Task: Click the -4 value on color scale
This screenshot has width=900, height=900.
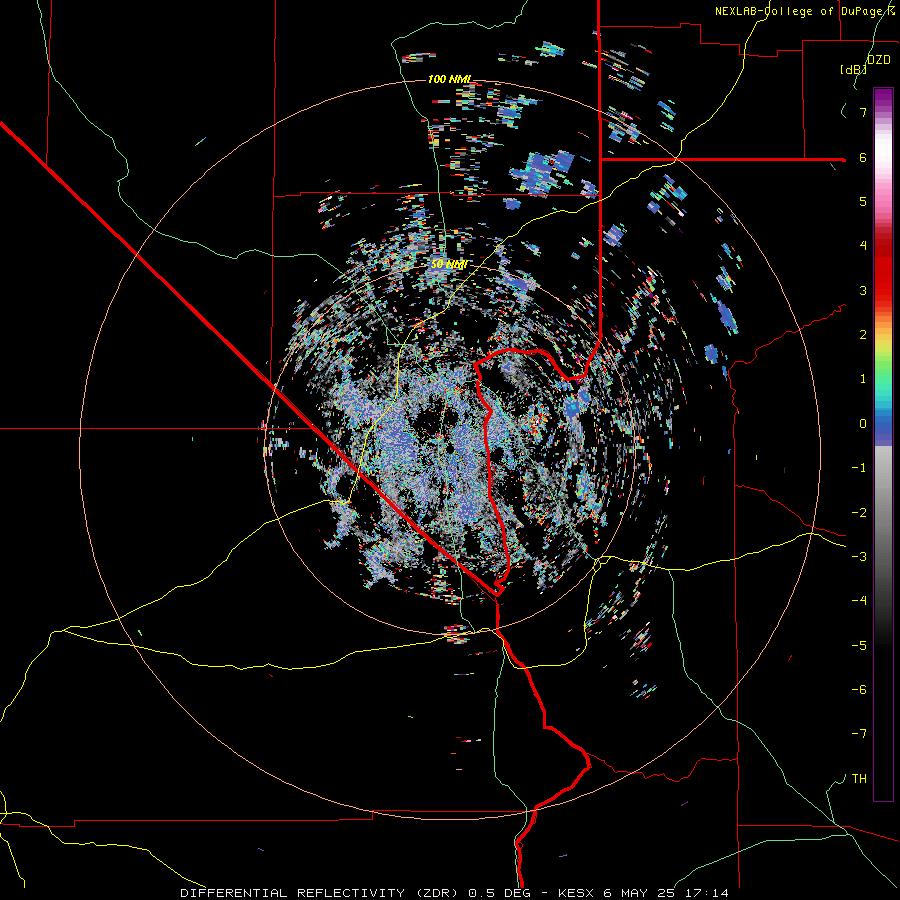Action: pyautogui.click(x=859, y=601)
